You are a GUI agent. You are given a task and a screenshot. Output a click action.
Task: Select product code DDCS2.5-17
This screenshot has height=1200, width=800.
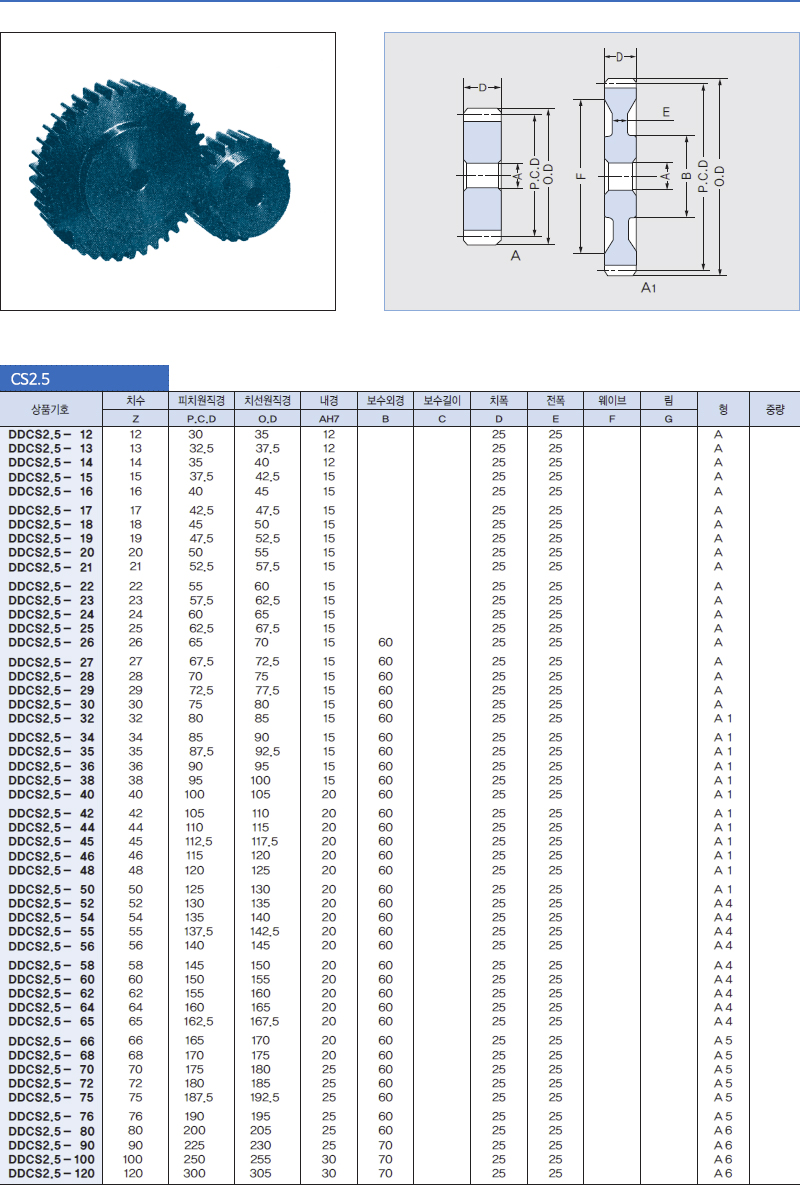point(50,510)
